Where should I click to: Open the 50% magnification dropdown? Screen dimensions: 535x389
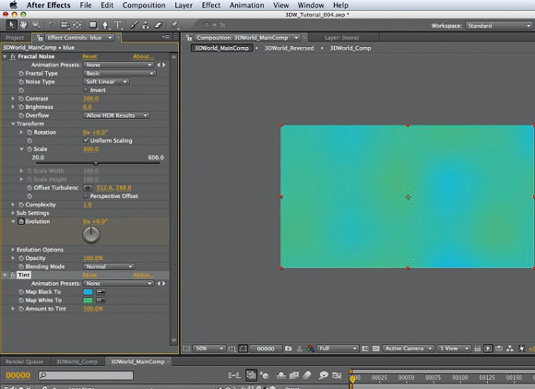click(x=209, y=348)
